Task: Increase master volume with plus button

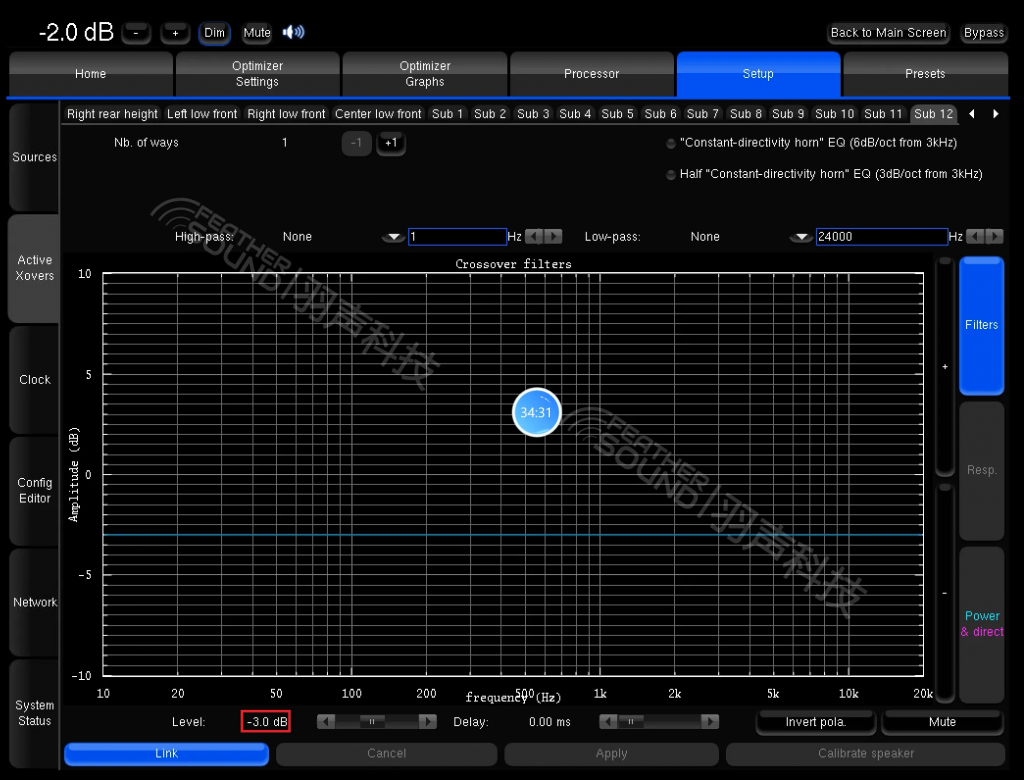Action: pyautogui.click(x=175, y=33)
